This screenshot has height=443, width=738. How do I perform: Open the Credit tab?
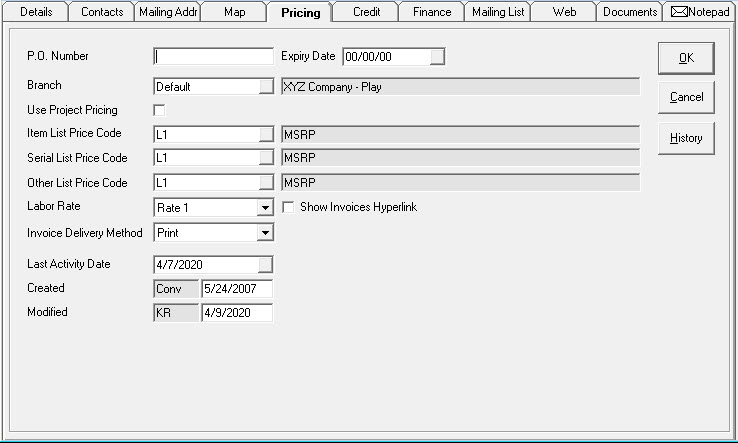(x=366, y=12)
